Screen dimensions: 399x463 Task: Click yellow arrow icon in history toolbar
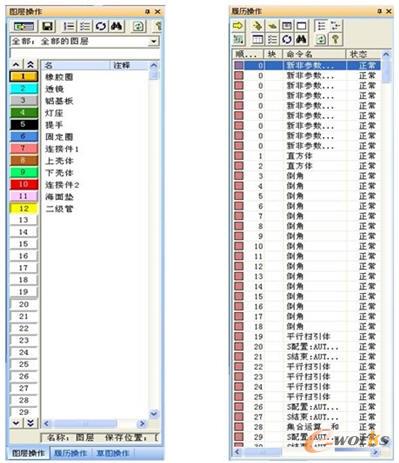click(238, 25)
